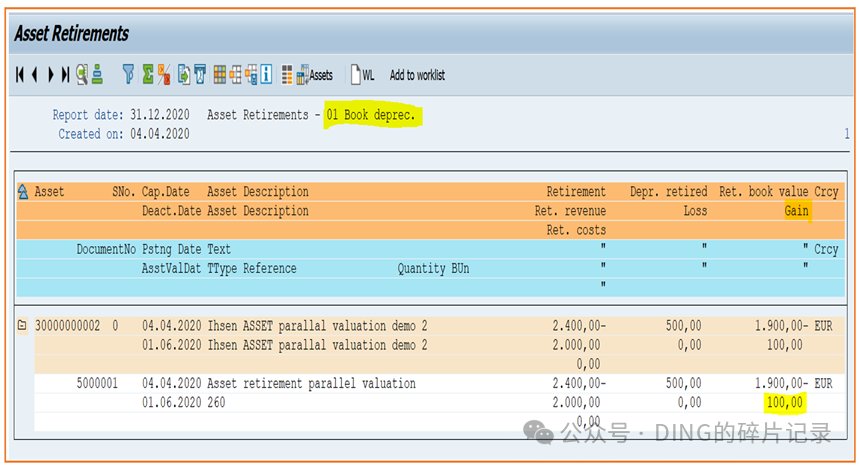Click the 'Ret. costs' column header
859x467 pixels.
coord(576,230)
